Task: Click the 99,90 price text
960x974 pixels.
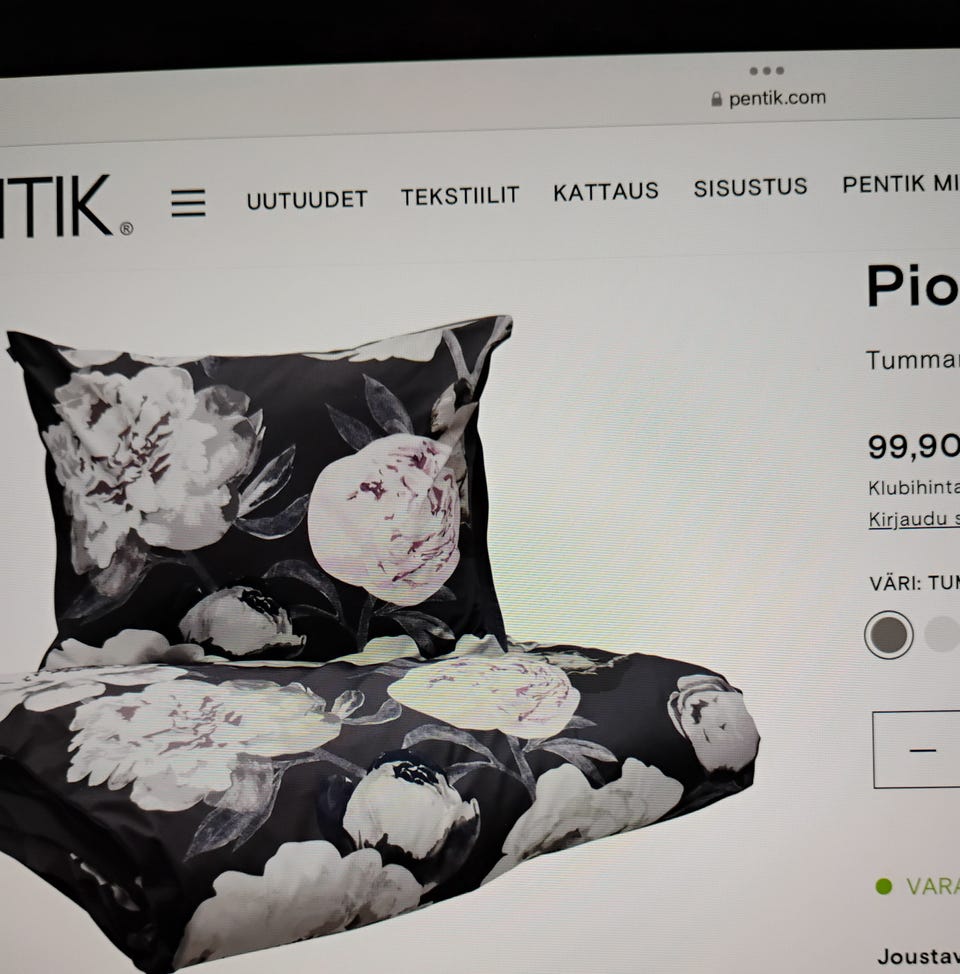Action: pyautogui.click(x=913, y=447)
